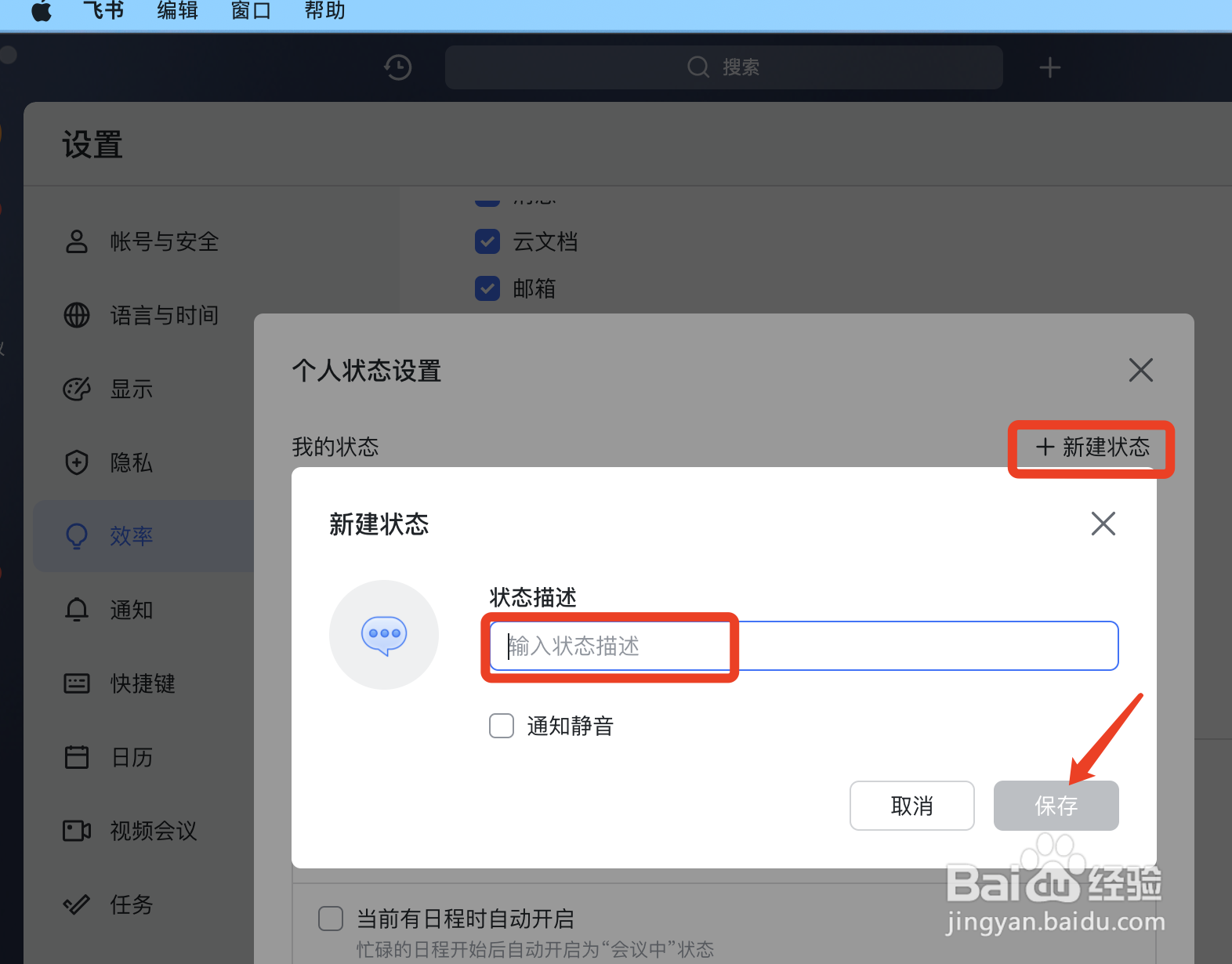
Task: Open 快捷键 settings
Action: (141, 683)
